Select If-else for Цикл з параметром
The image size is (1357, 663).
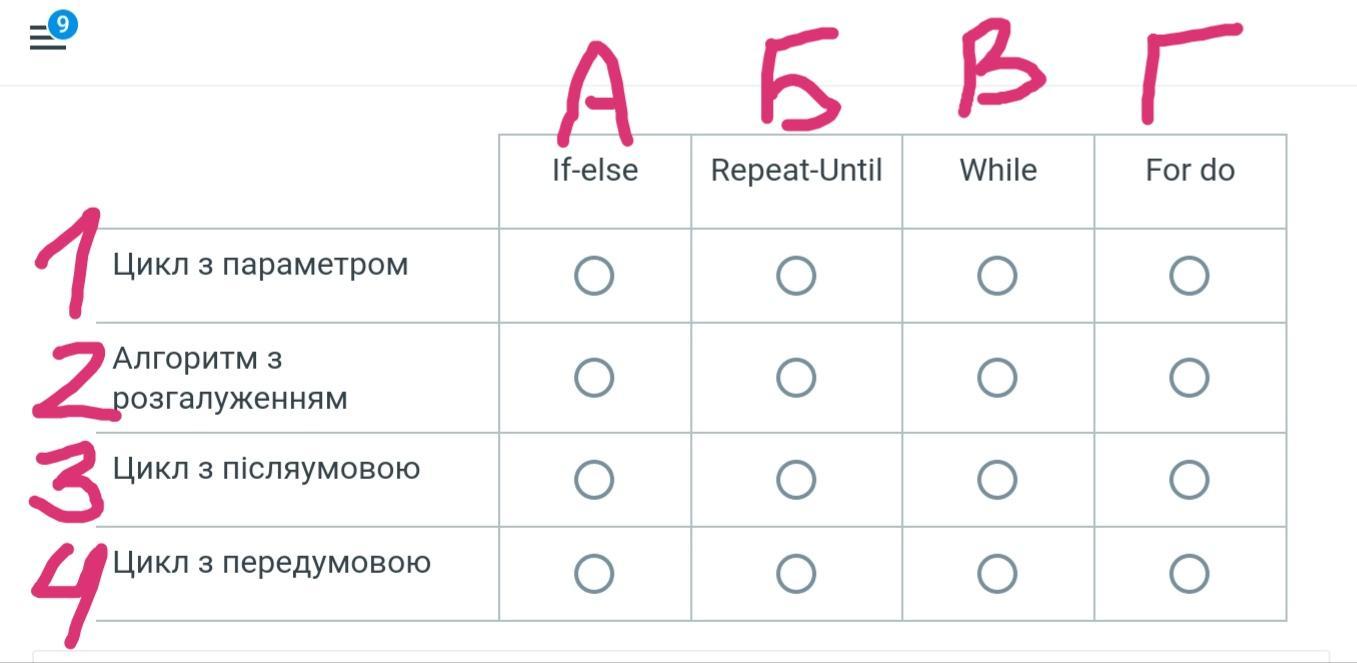[x=594, y=275]
